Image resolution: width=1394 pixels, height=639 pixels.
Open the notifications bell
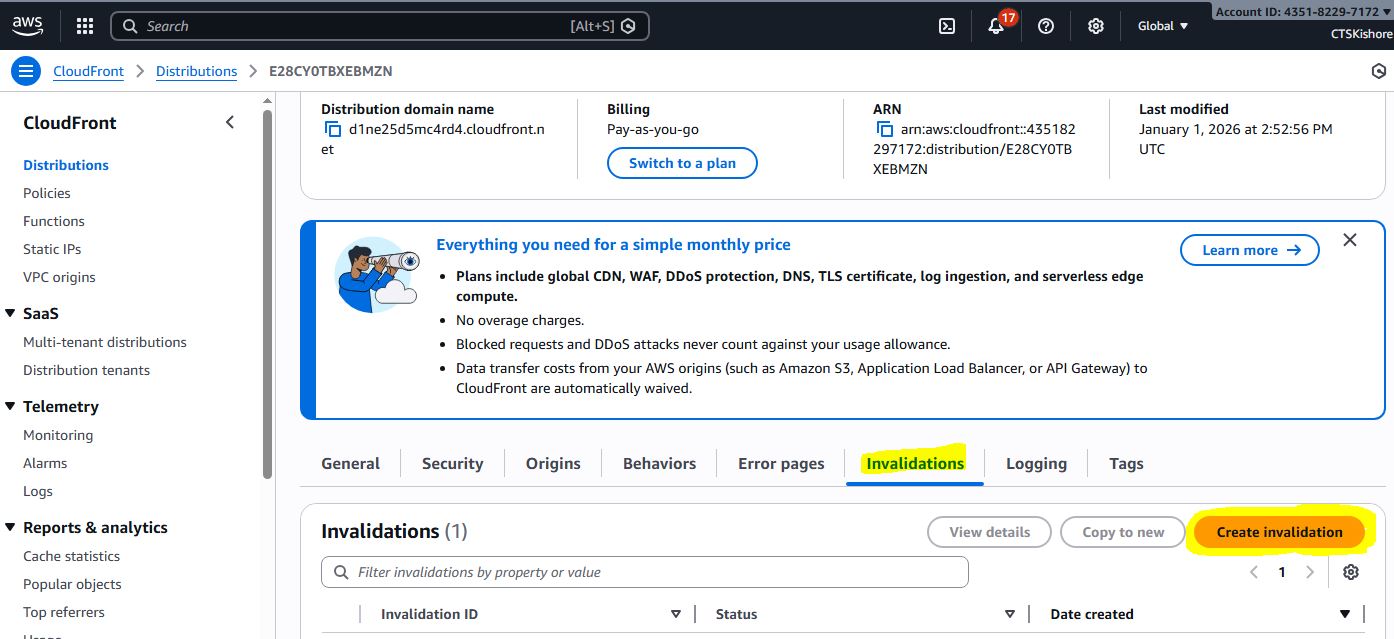(x=996, y=27)
